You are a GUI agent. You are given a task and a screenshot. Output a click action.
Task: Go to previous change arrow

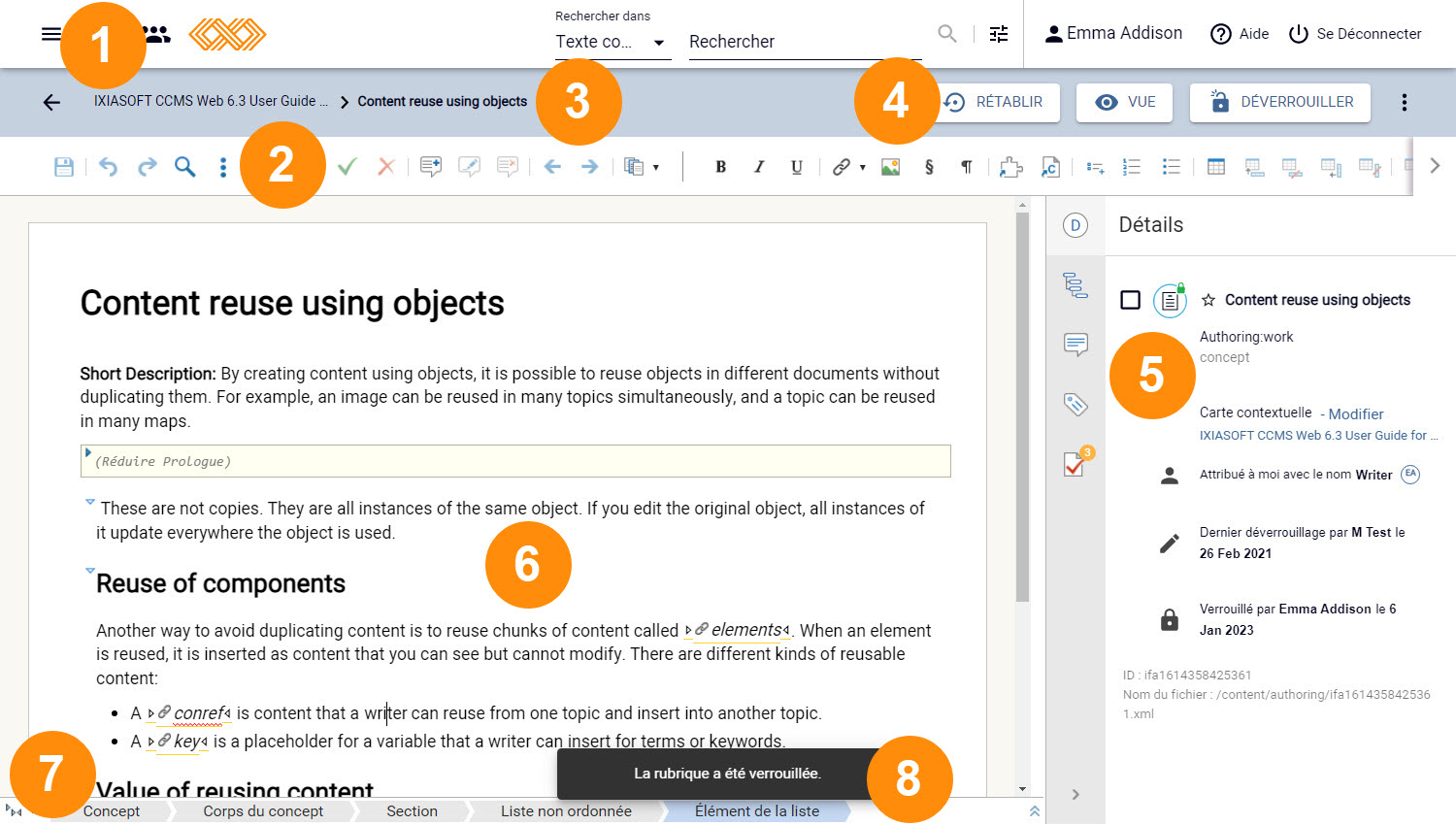(552, 167)
